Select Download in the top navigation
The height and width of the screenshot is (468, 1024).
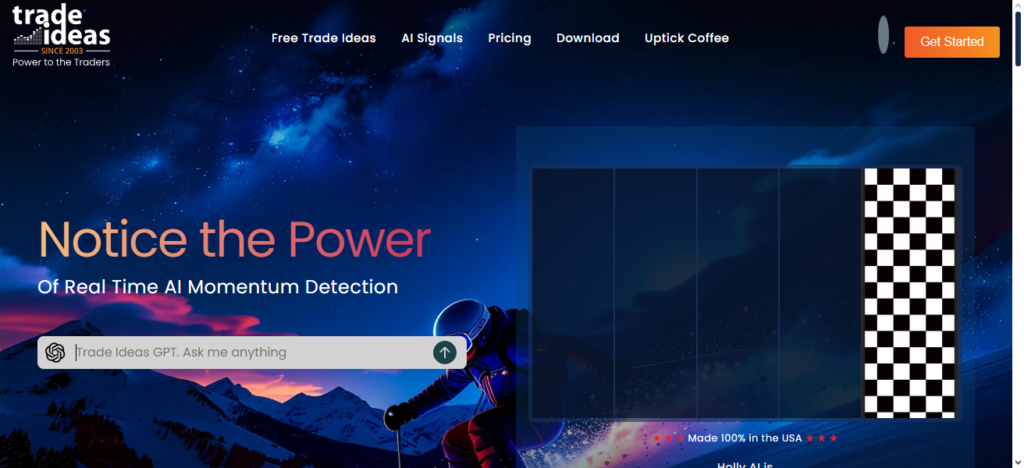coord(587,38)
